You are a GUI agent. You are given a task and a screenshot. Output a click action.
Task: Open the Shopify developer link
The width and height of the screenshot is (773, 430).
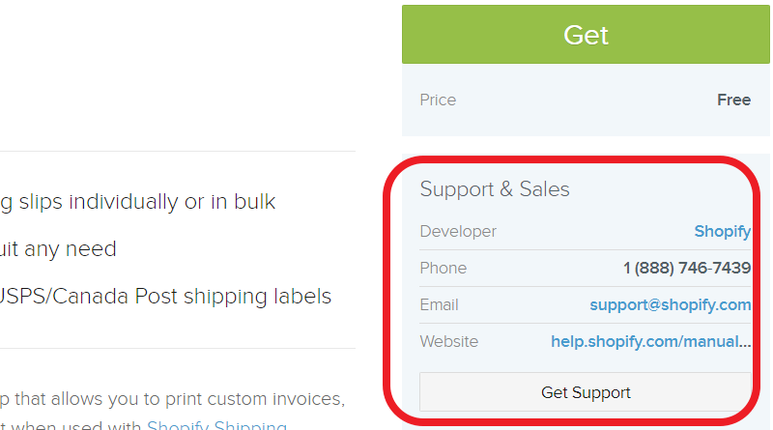click(x=722, y=231)
